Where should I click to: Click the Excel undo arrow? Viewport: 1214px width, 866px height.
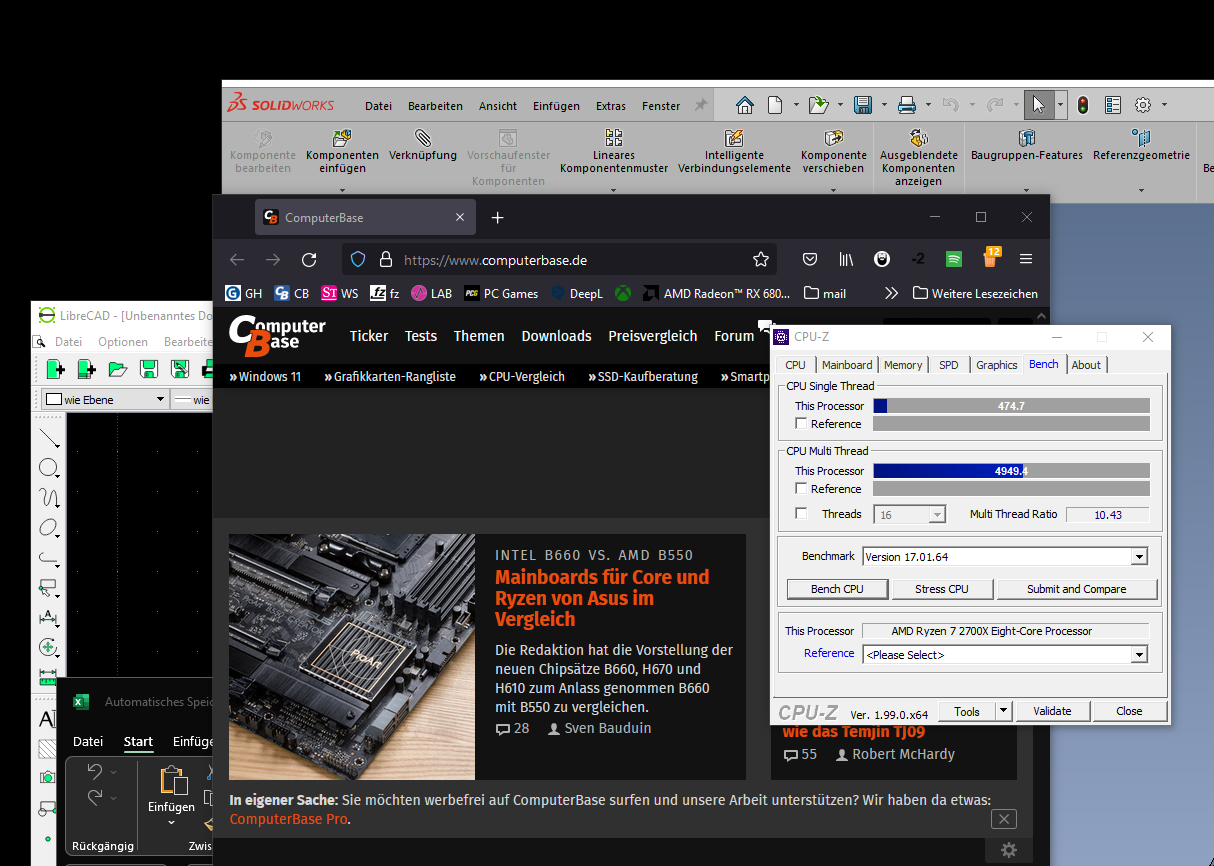(x=95, y=772)
